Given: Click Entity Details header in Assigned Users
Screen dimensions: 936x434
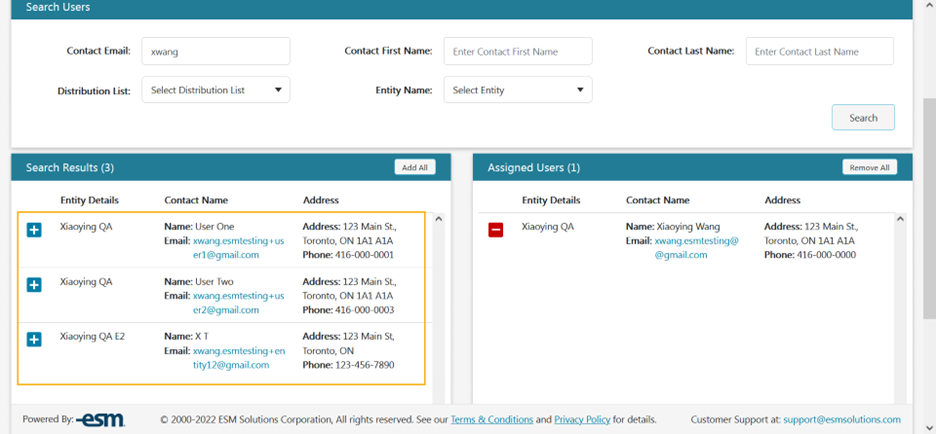Looking at the screenshot, I should (551, 200).
